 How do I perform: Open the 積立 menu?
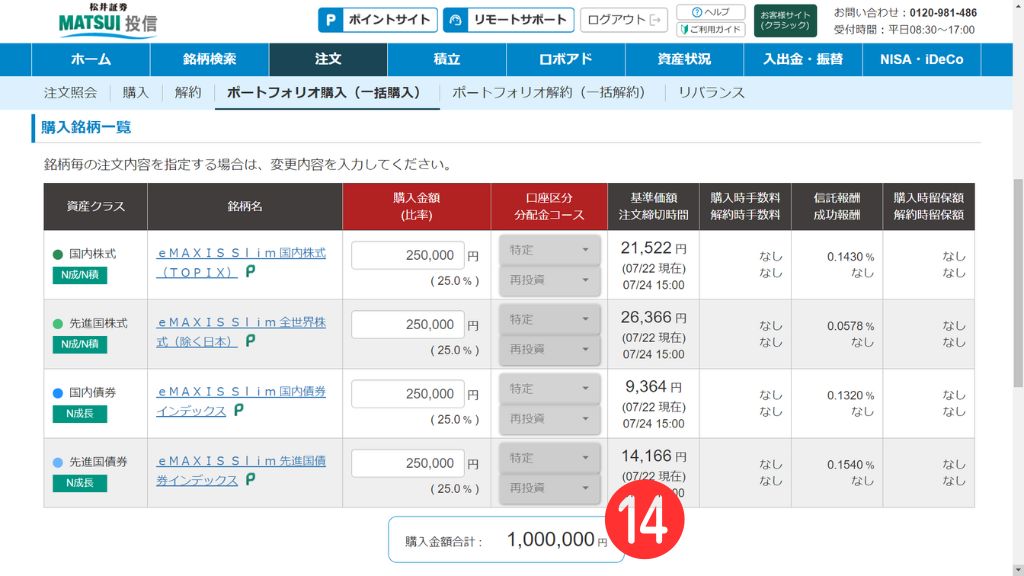(447, 59)
